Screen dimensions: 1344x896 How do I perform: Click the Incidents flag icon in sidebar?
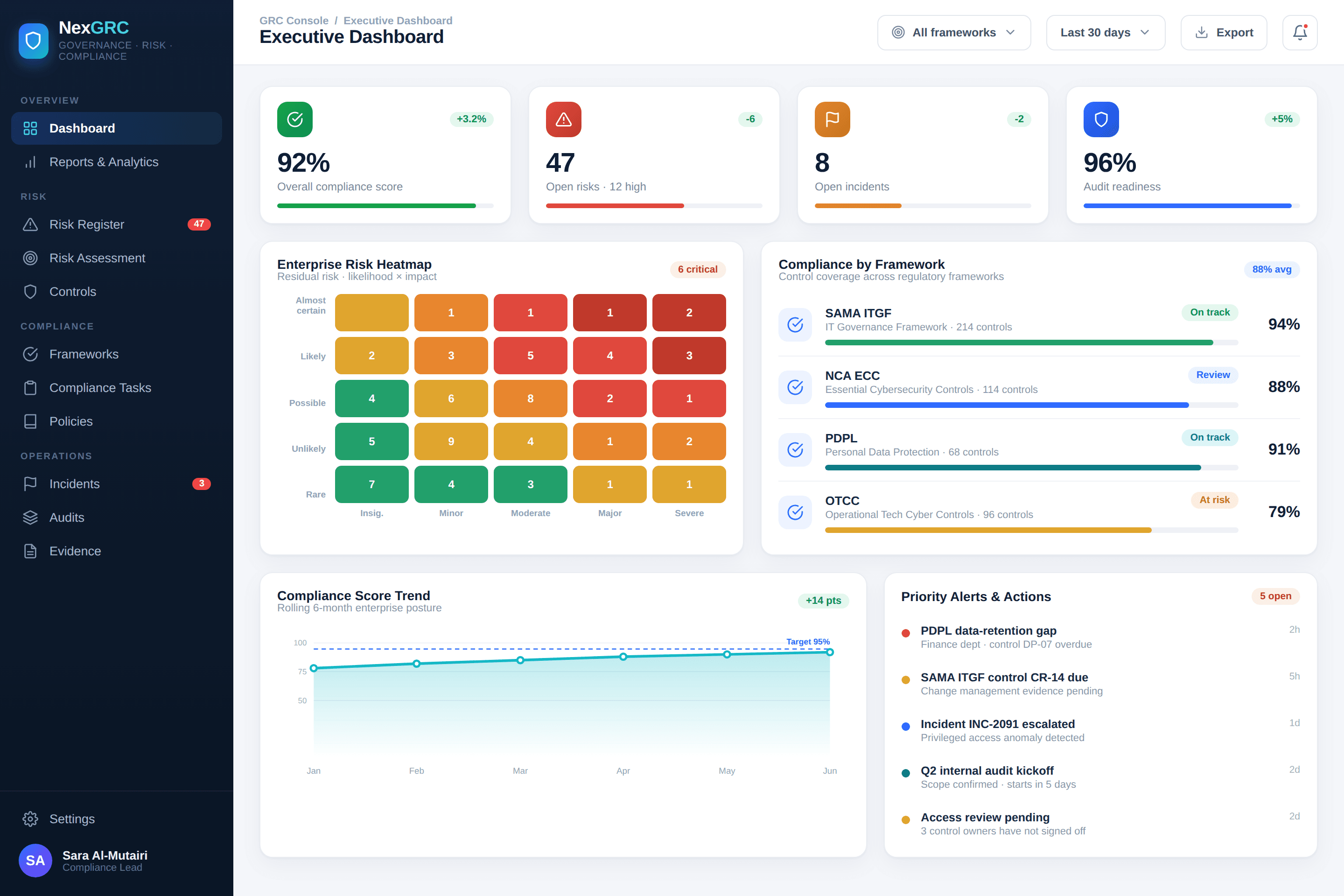click(x=30, y=484)
